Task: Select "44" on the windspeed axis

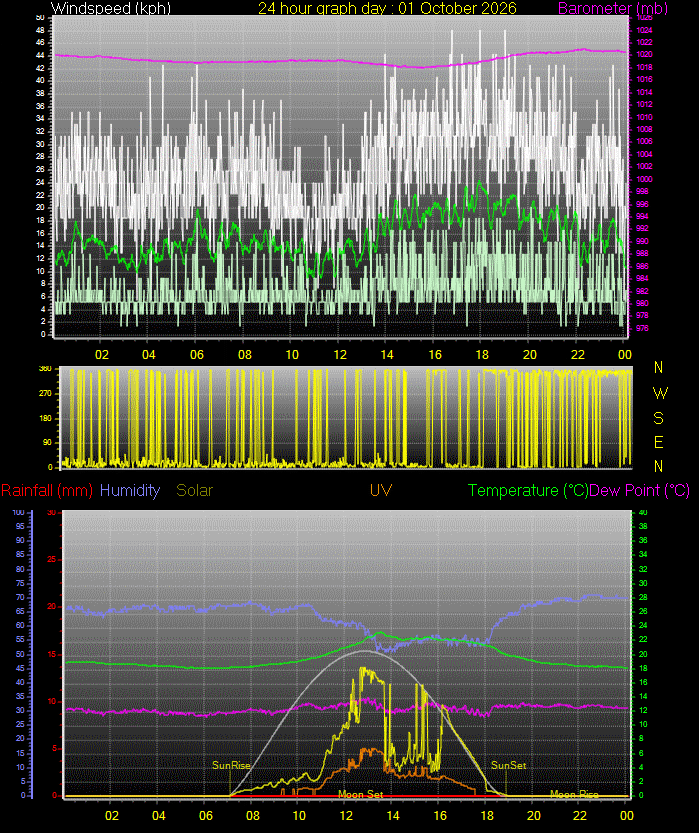Action: (40, 55)
